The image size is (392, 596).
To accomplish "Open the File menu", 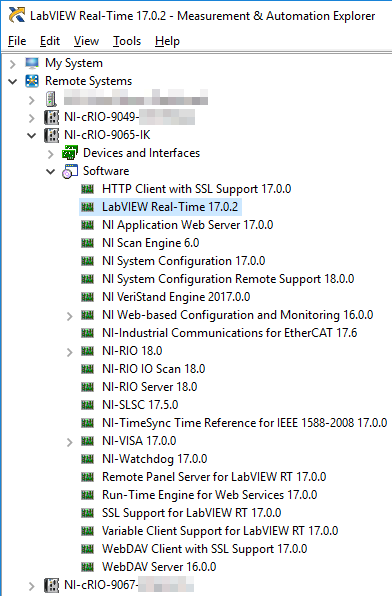I will click(x=17, y=41).
